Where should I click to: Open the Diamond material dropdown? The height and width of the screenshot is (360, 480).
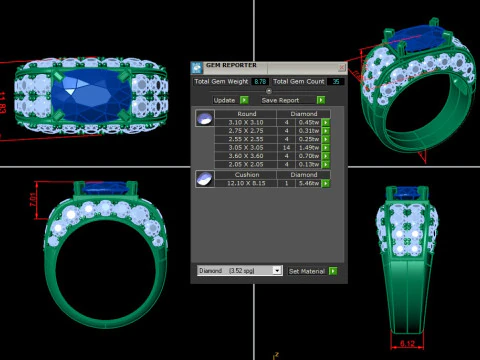pos(277,271)
